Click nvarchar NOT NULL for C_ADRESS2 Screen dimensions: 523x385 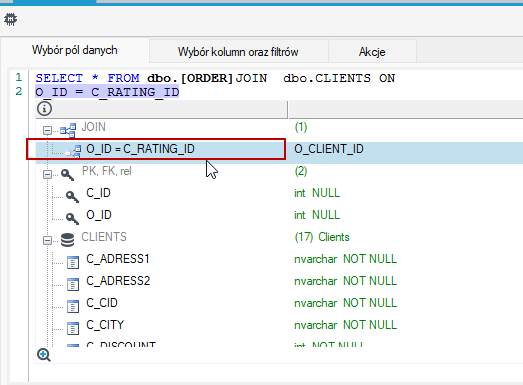point(346,281)
